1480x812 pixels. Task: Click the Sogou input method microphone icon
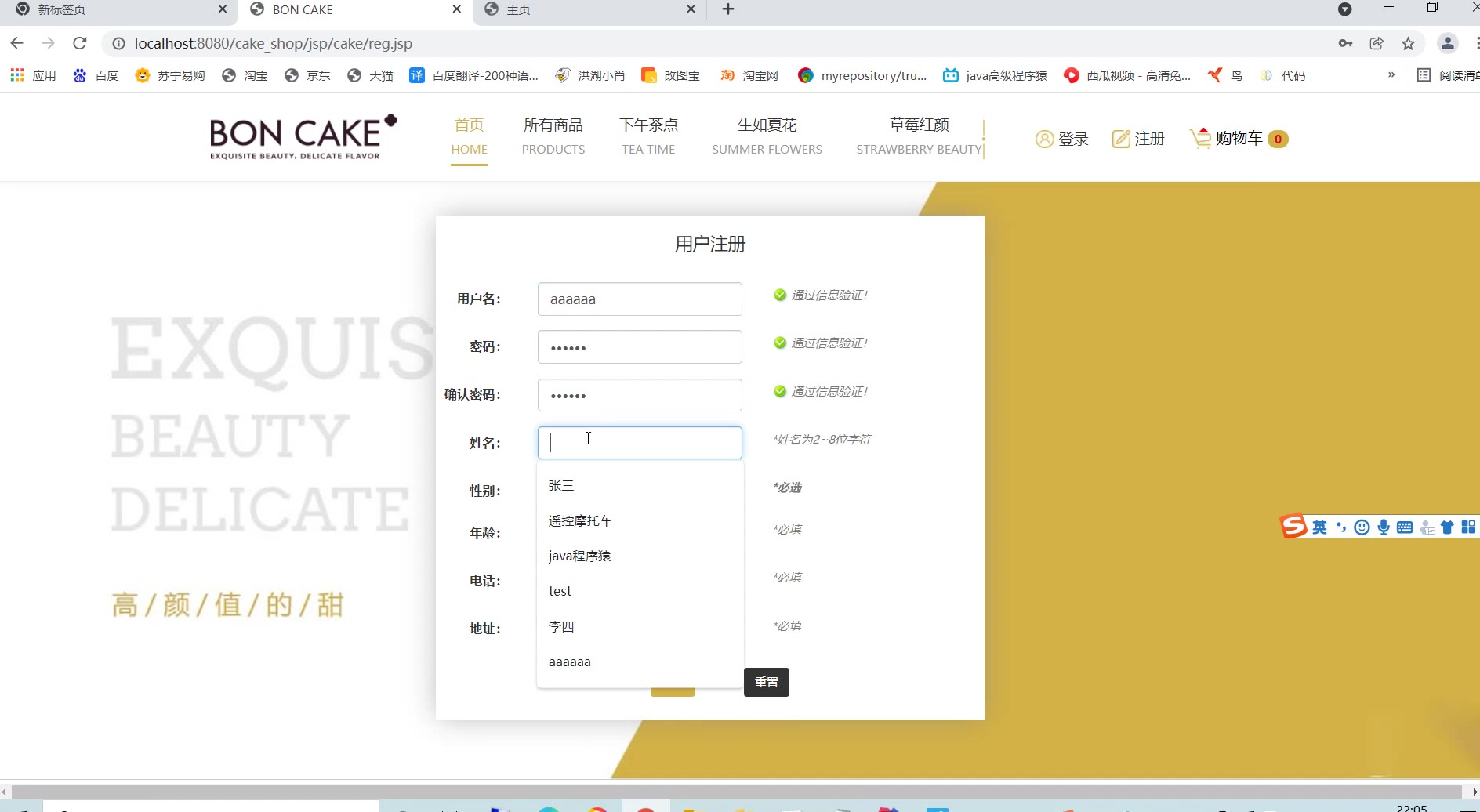coord(1384,527)
